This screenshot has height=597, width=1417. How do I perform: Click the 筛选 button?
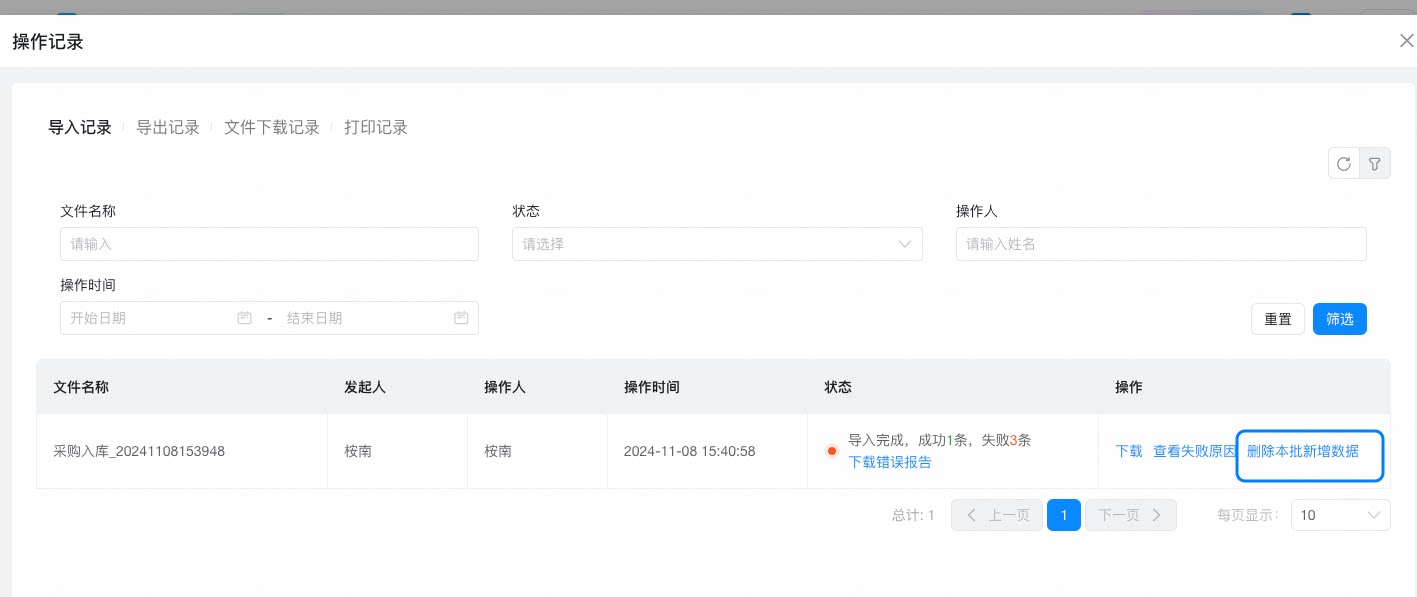point(1340,319)
